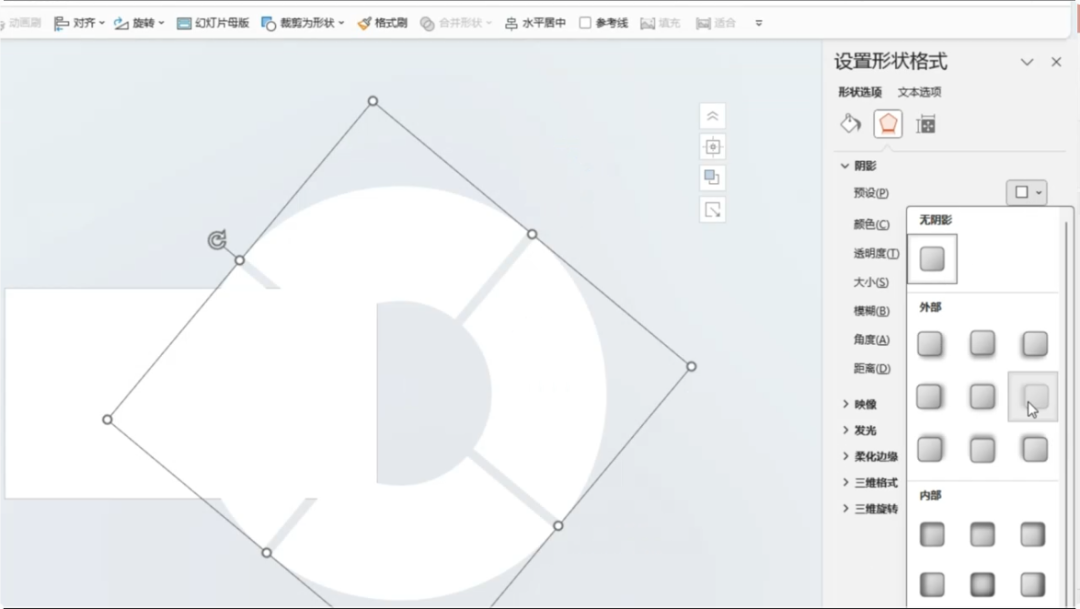
Task: Apply the 外部 shadow preset, bottom row middle
Action: pyautogui.click(x=982, y=450)
